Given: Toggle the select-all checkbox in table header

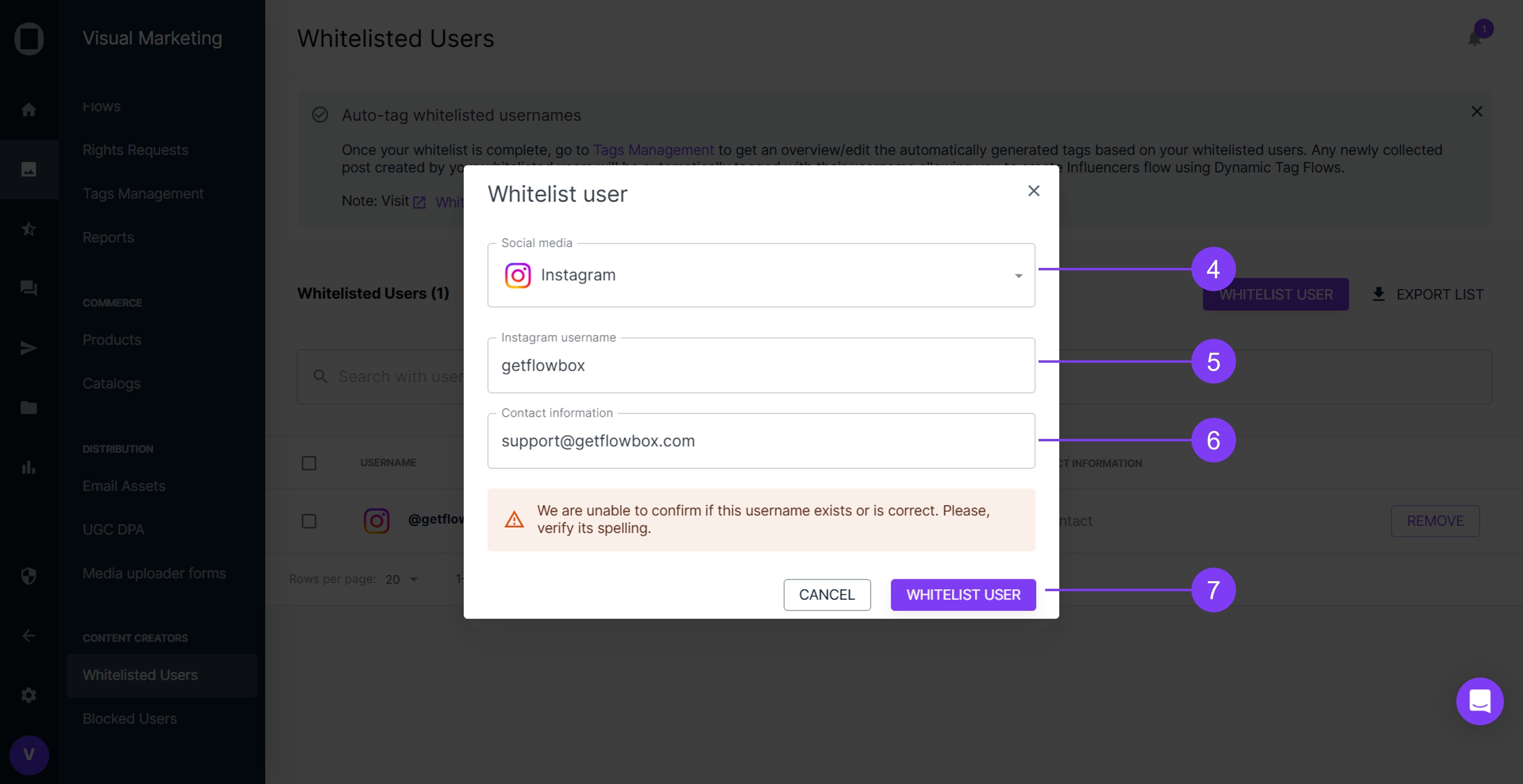Looking at the screenshot, I should point(309,463).
